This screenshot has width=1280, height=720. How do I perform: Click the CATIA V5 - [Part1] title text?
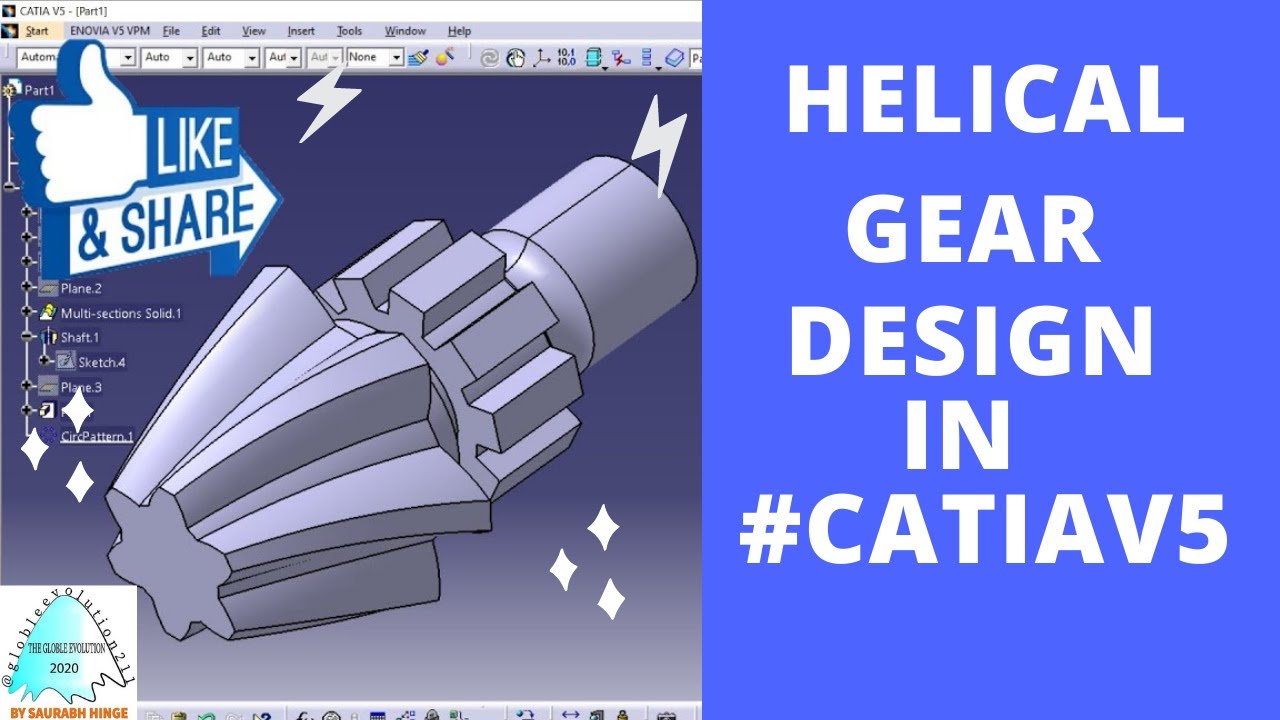tap(64, 10)
